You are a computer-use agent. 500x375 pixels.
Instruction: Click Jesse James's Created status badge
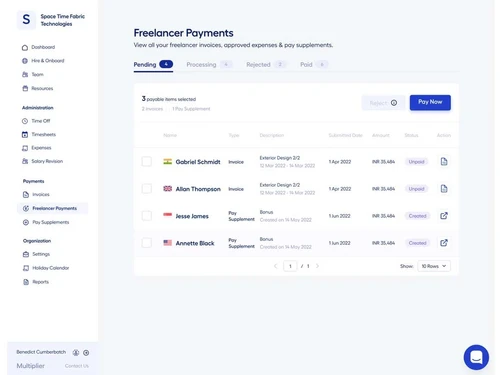417,216
